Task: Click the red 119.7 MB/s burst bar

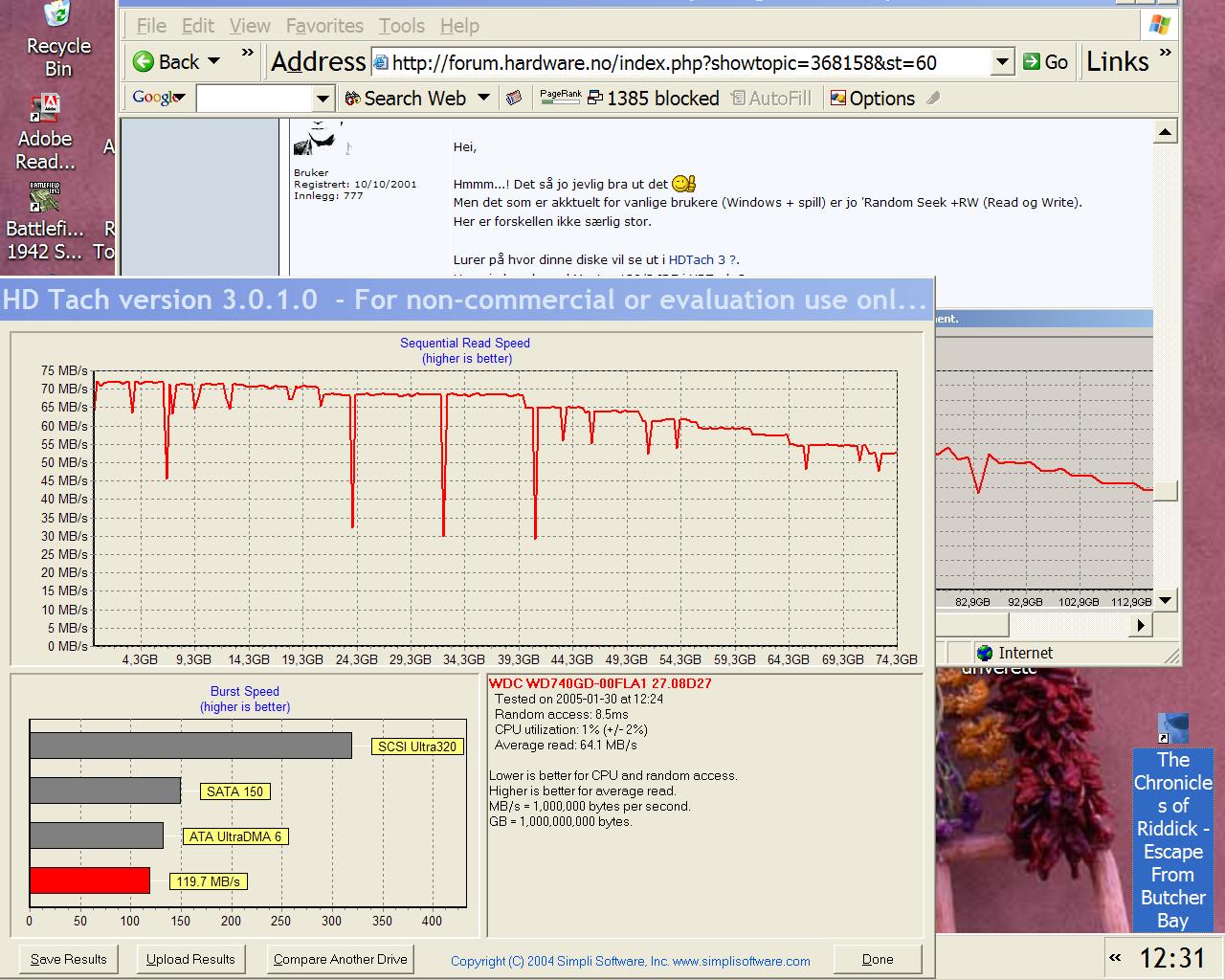Action: pos(90,880)
